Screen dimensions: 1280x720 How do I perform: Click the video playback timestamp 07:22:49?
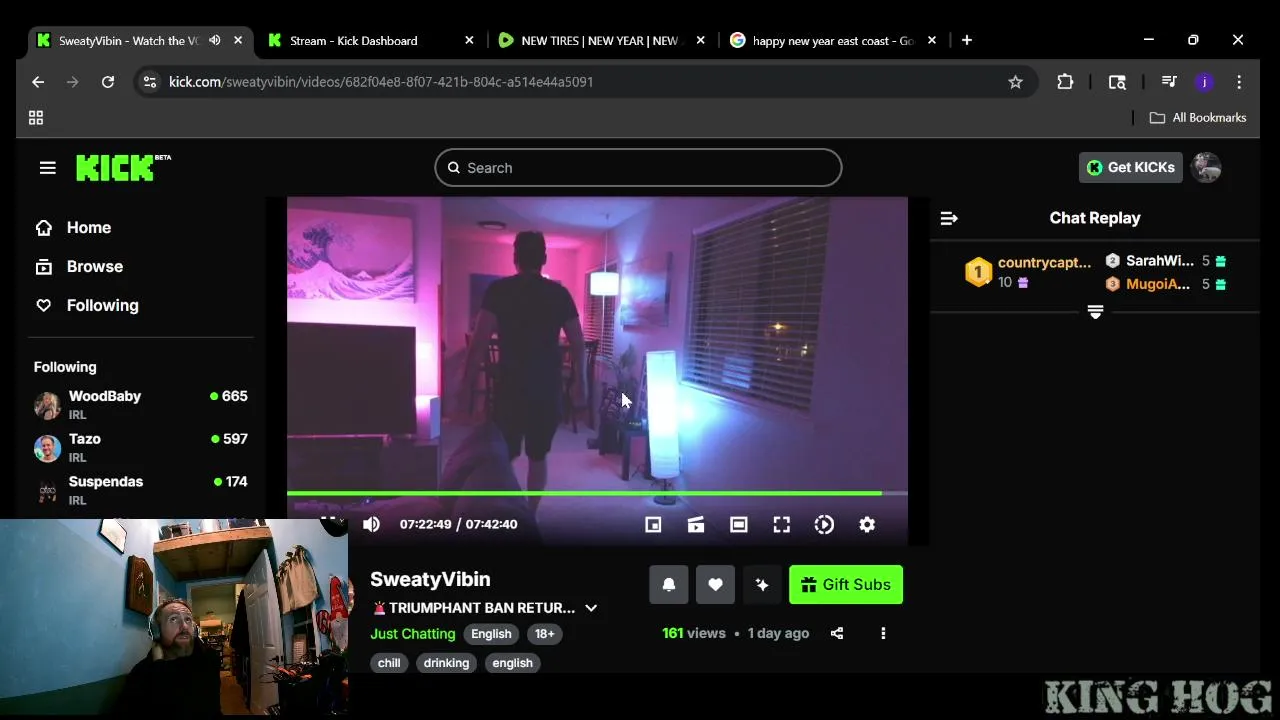(x=425, y=524)
